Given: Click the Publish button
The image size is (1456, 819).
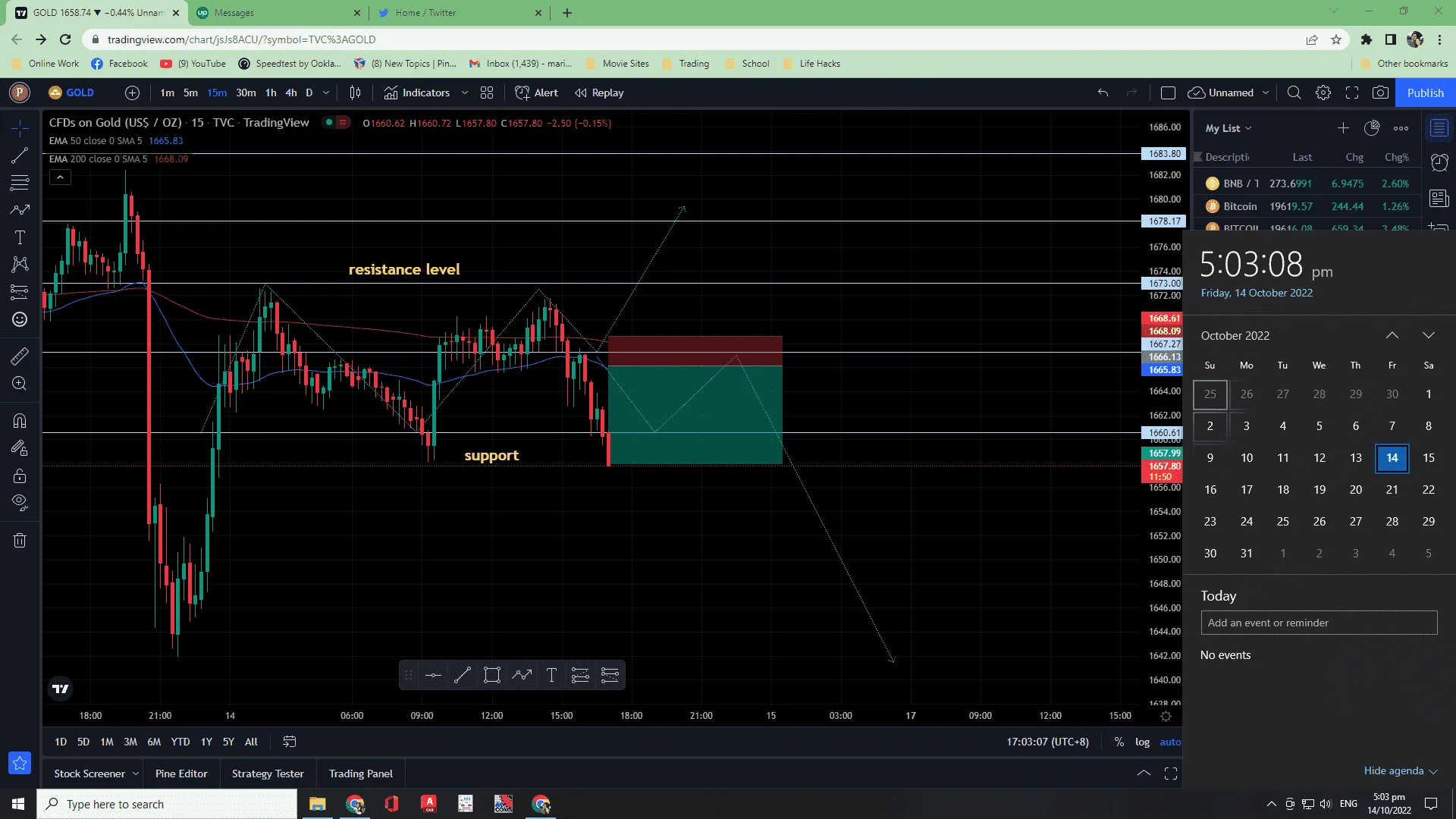Looking at the screenshot, I should (1426, 93).
